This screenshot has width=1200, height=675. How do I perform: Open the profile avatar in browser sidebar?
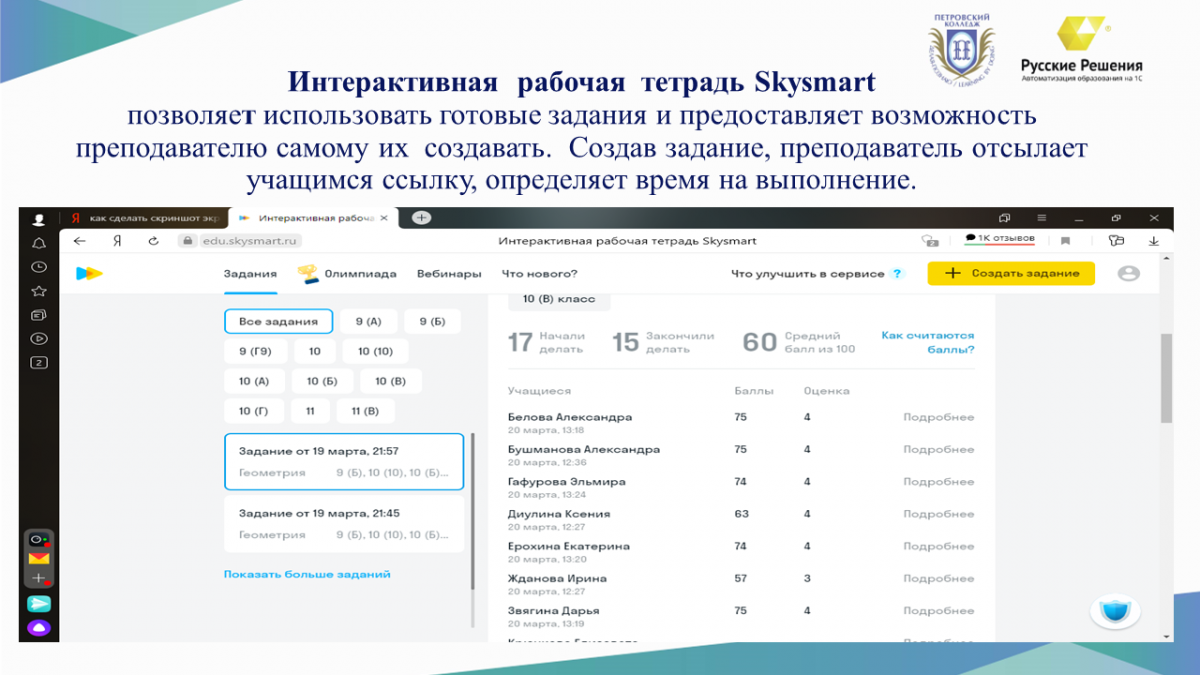(x=39, y=218)
